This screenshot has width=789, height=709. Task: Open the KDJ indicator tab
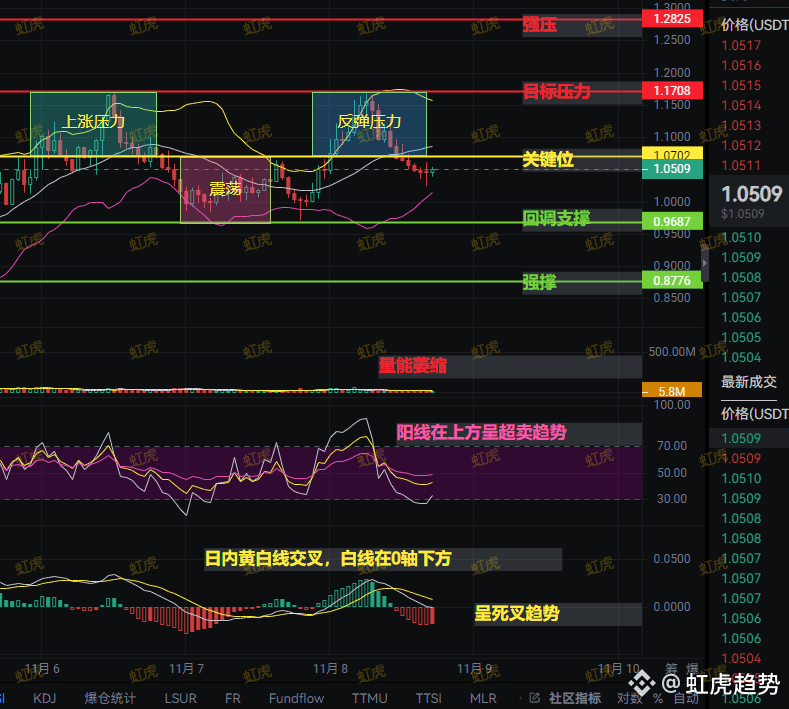[45, 698]
